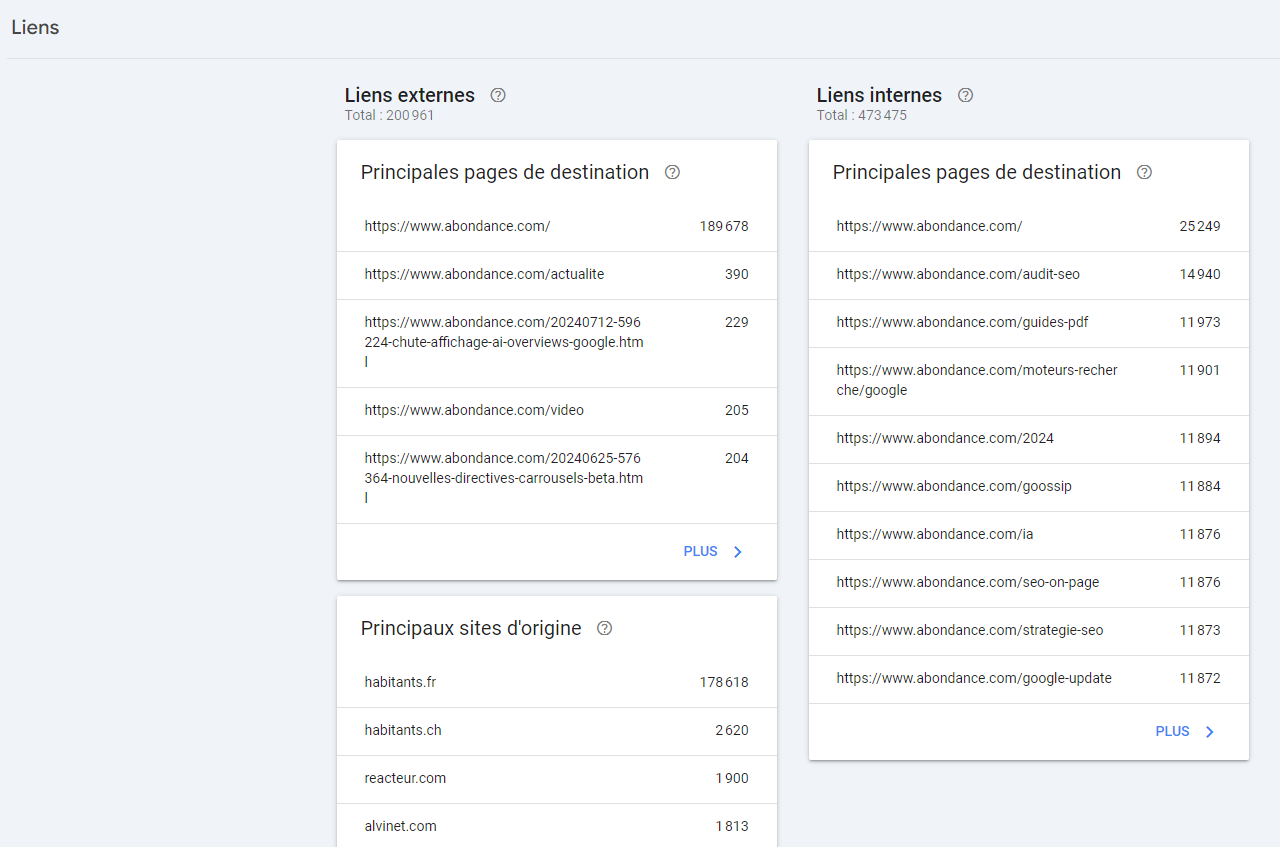Viewport: 1280px width, 847px height.
Task: Open help for external Principales pages de destination
Action: pos(672,172)
